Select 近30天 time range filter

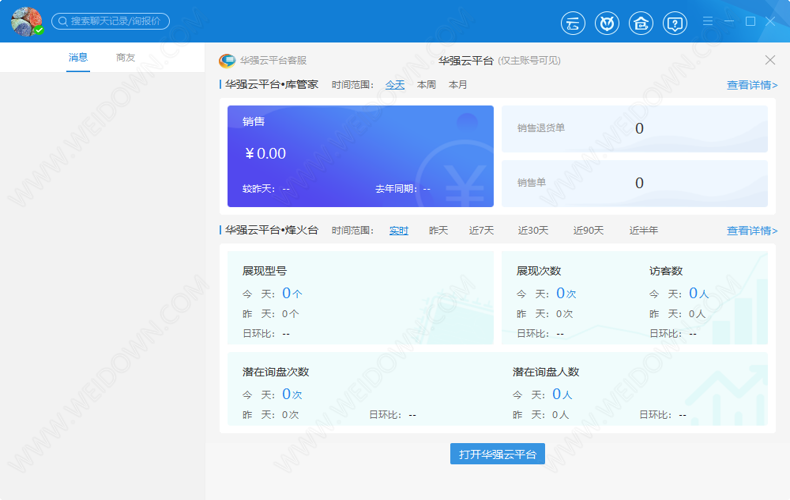[533, 231]
